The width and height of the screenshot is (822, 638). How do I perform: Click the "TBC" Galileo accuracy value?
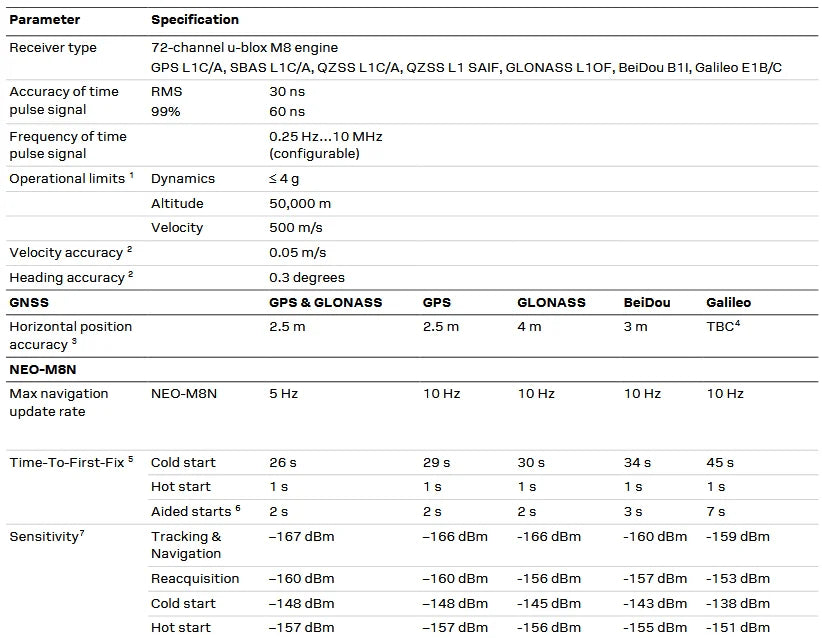click(x=721, y=327)
